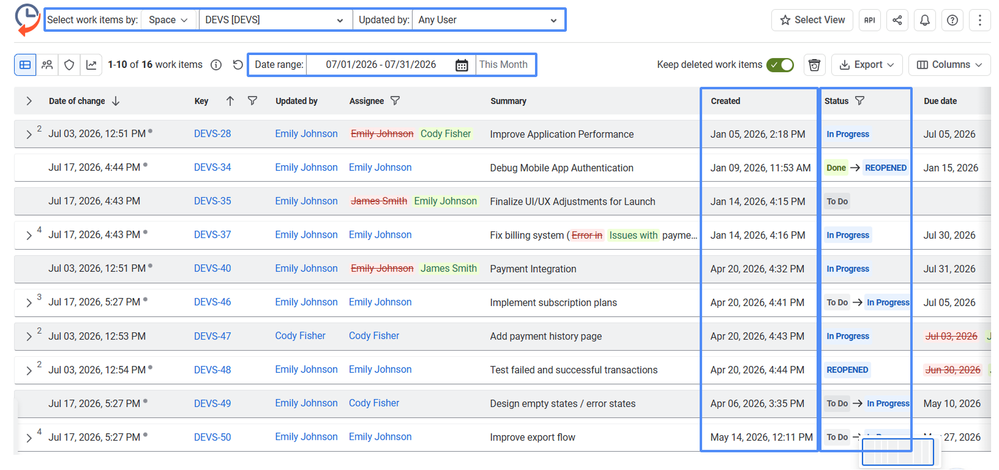Click the share icon
Screen dimensions: 999x470
(x=897, y=20)
